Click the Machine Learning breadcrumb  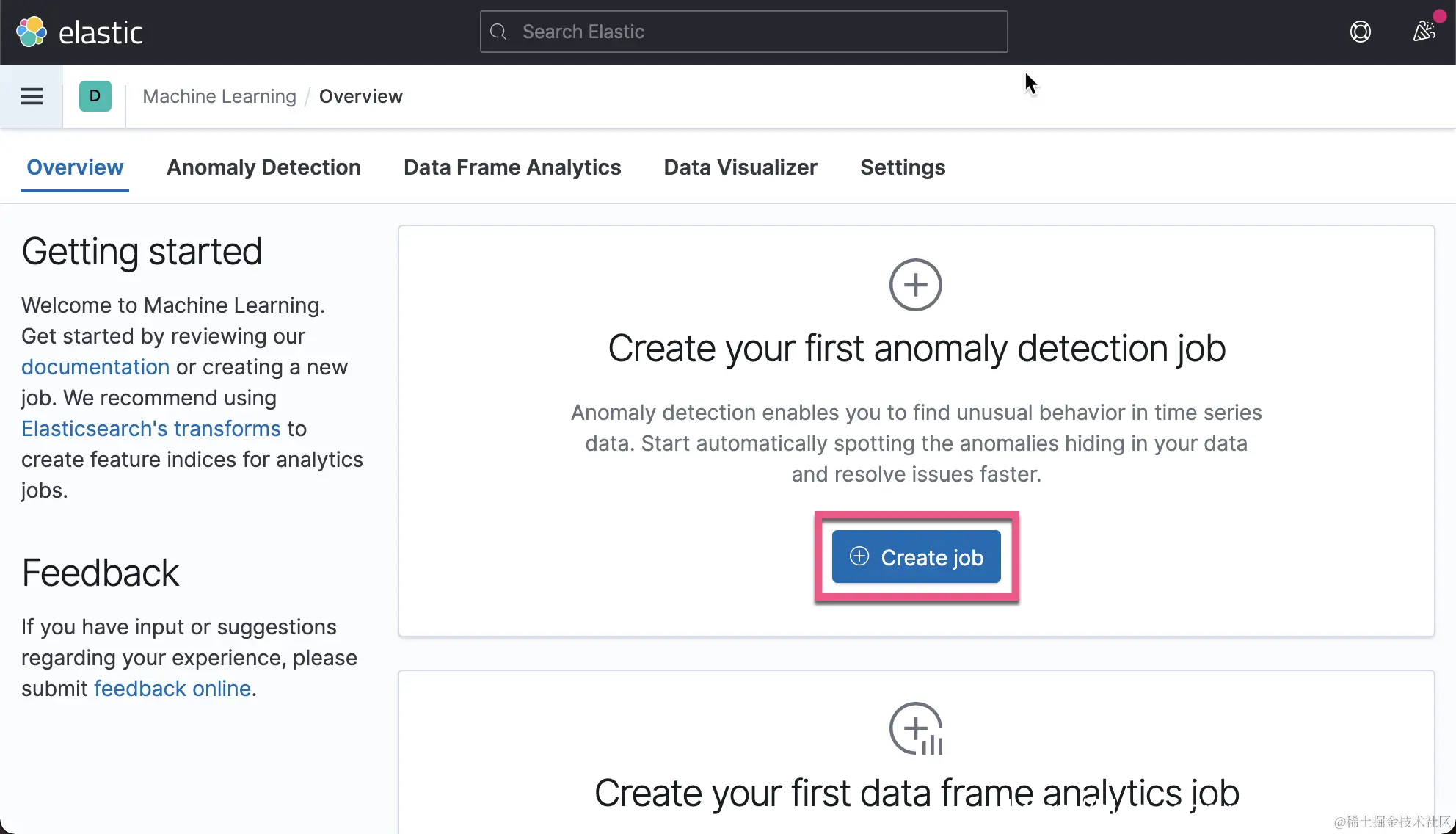[x=219, y=96]
